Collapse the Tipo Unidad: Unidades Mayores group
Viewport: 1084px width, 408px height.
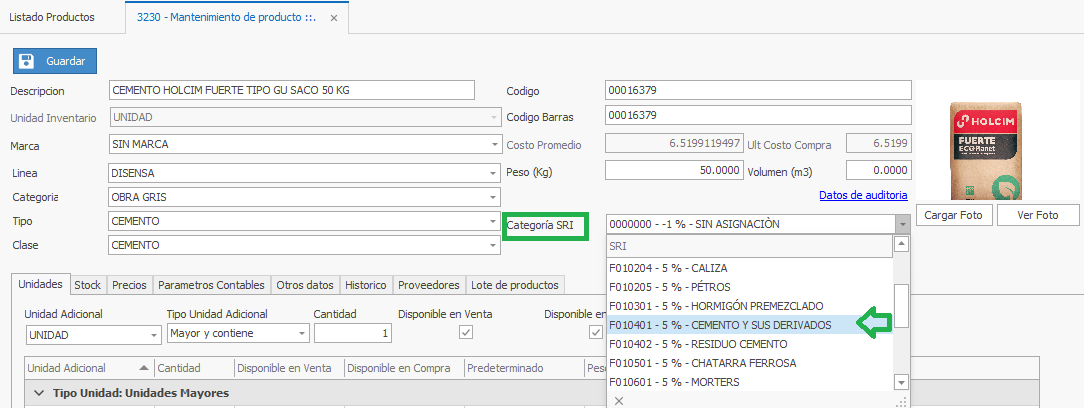tap(40, 393)
